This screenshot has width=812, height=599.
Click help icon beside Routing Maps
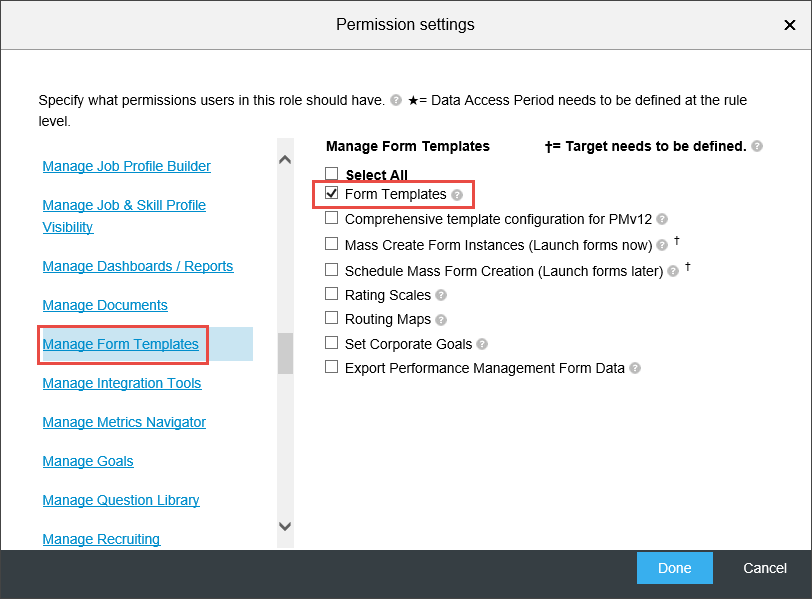(x=441, y=320)
